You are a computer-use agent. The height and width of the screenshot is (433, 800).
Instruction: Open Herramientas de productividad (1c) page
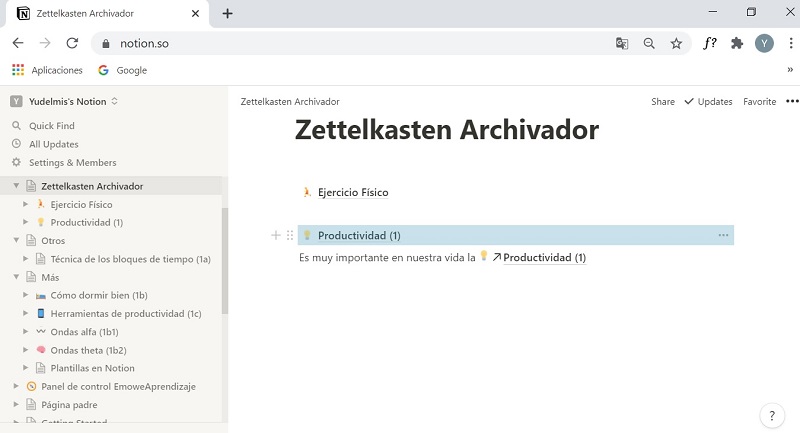(x=126, y=314)
